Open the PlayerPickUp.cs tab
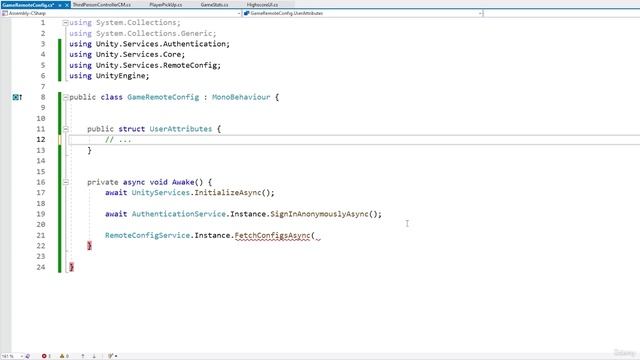 165,5
